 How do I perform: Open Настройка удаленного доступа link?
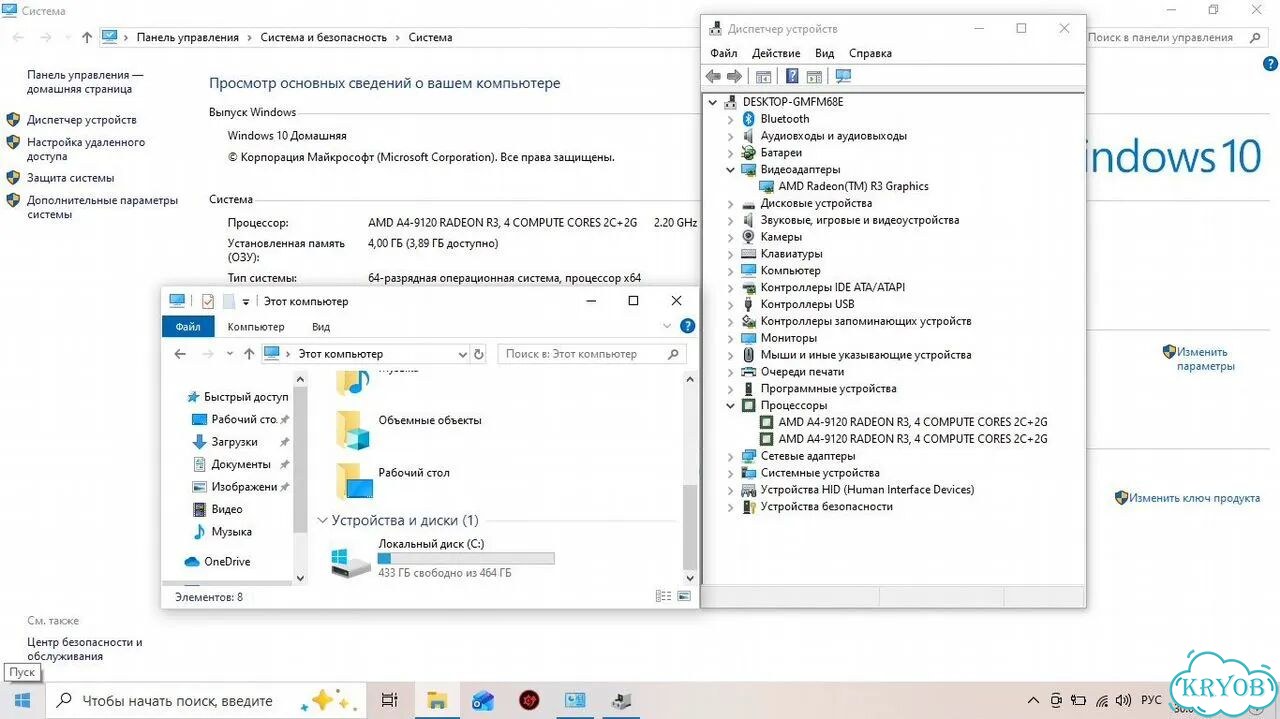pyautogui.click(x=86, y=149)
